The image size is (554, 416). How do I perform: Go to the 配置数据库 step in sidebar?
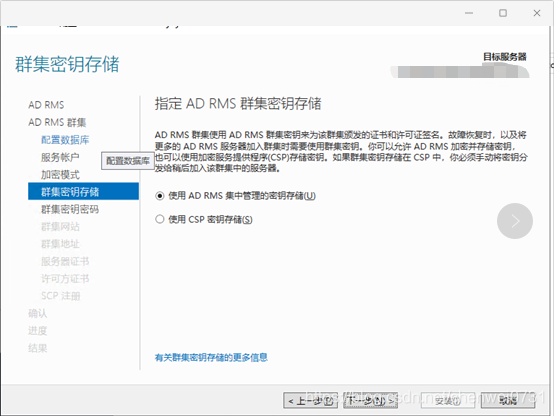[65, 140]
